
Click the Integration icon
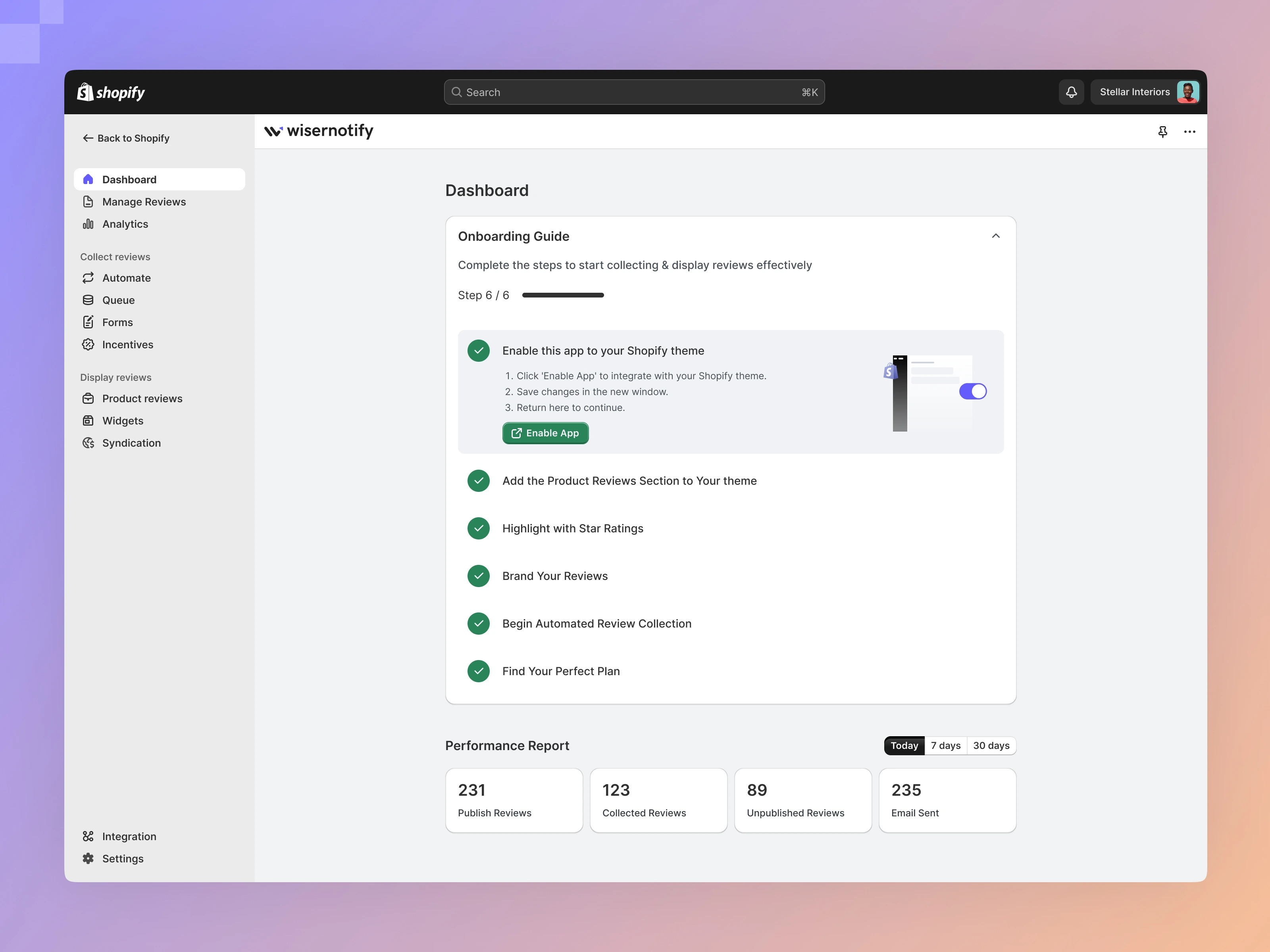88,836
